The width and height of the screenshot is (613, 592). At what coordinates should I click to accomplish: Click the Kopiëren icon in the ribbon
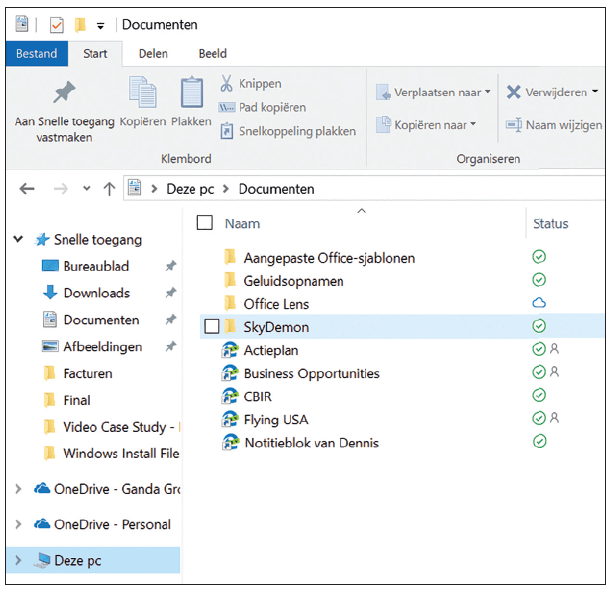tap(143, 92)
